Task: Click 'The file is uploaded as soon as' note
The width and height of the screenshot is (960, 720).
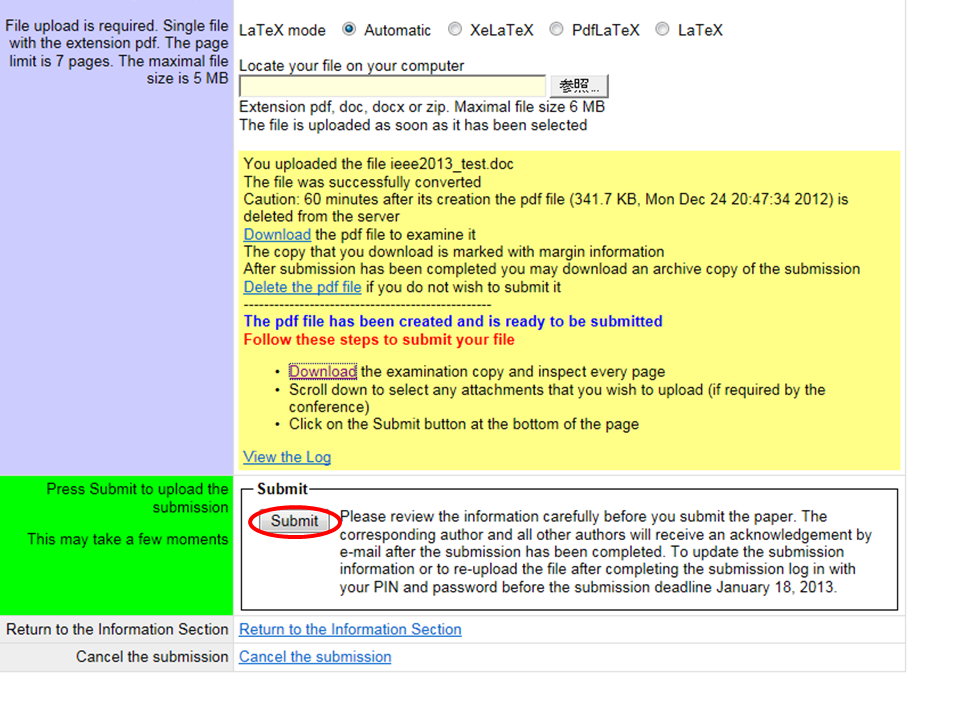Action: [x=413, y=125]
